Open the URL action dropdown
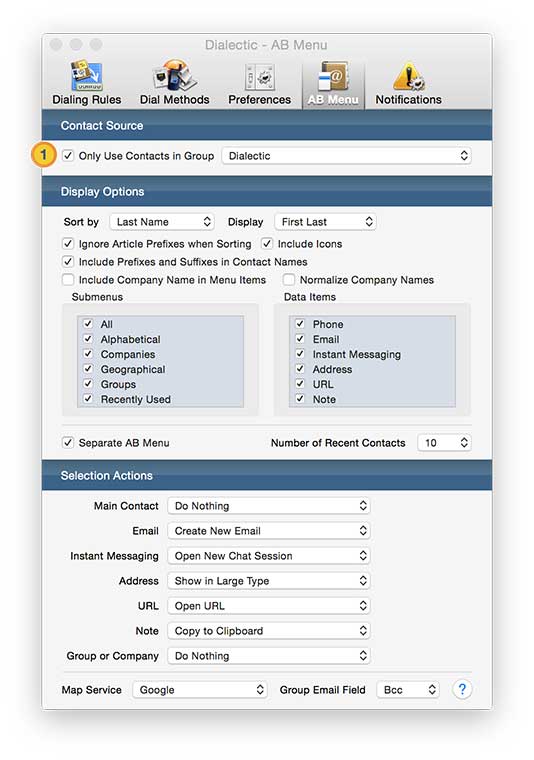534x760 pixels. point(269,606)
